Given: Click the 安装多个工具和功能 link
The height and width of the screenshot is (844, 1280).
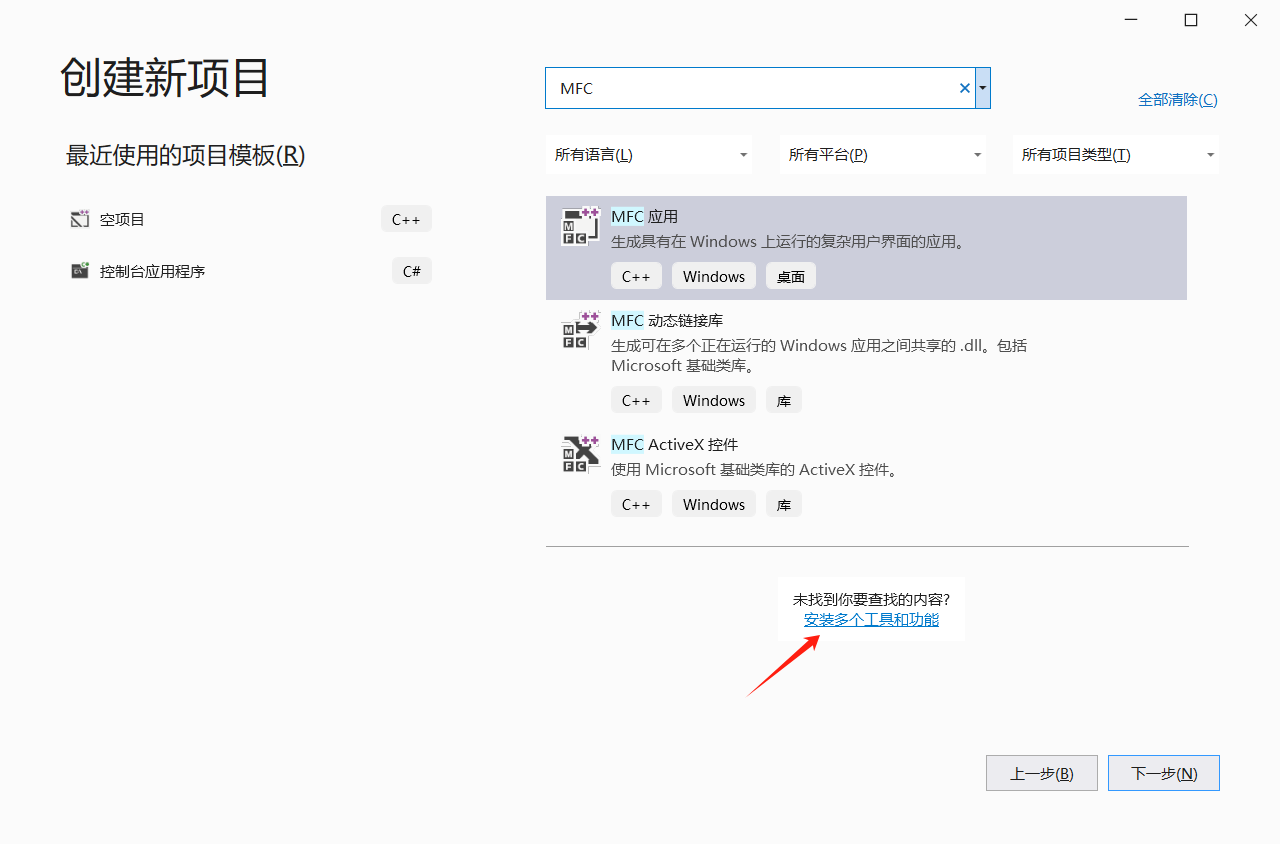Looking at the screenshot, I should 871,620.
